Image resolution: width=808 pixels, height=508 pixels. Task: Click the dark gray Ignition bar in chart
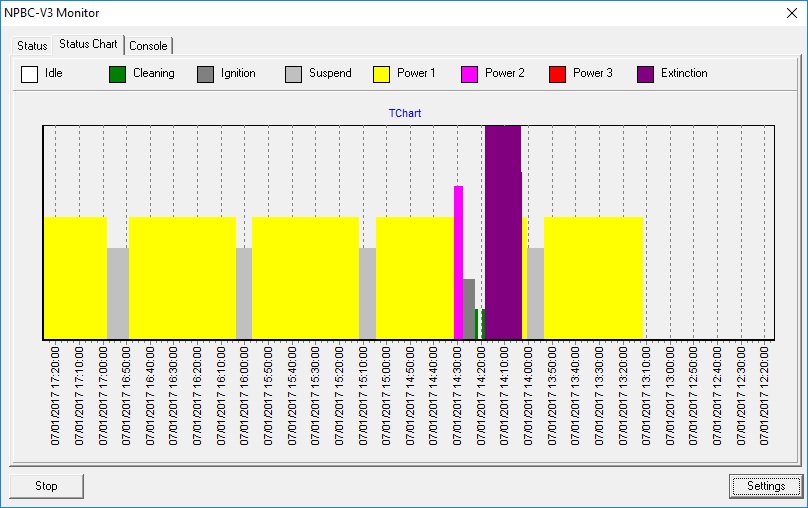coord(469,308)
